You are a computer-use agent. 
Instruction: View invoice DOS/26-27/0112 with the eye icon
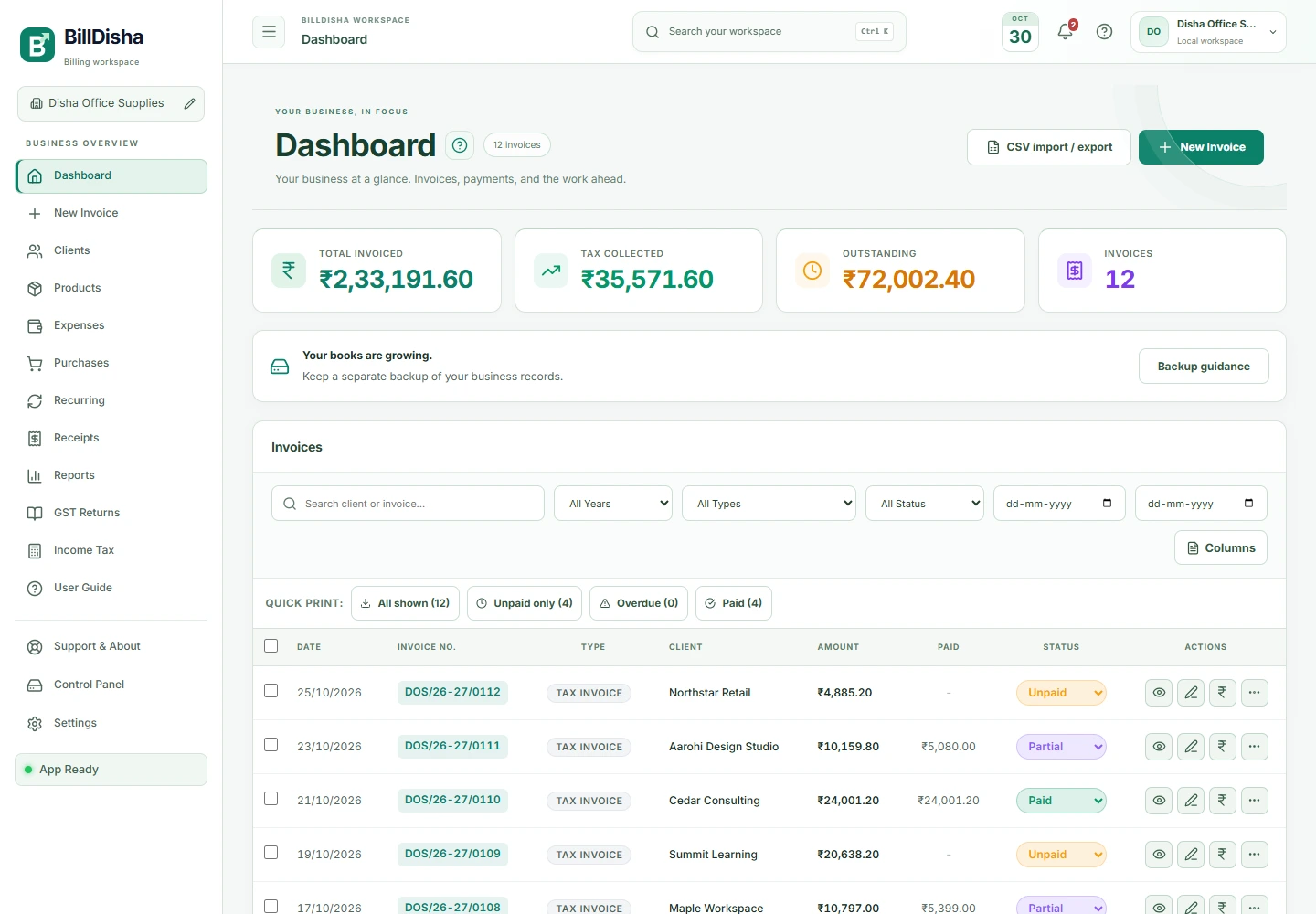(1159, 693)
